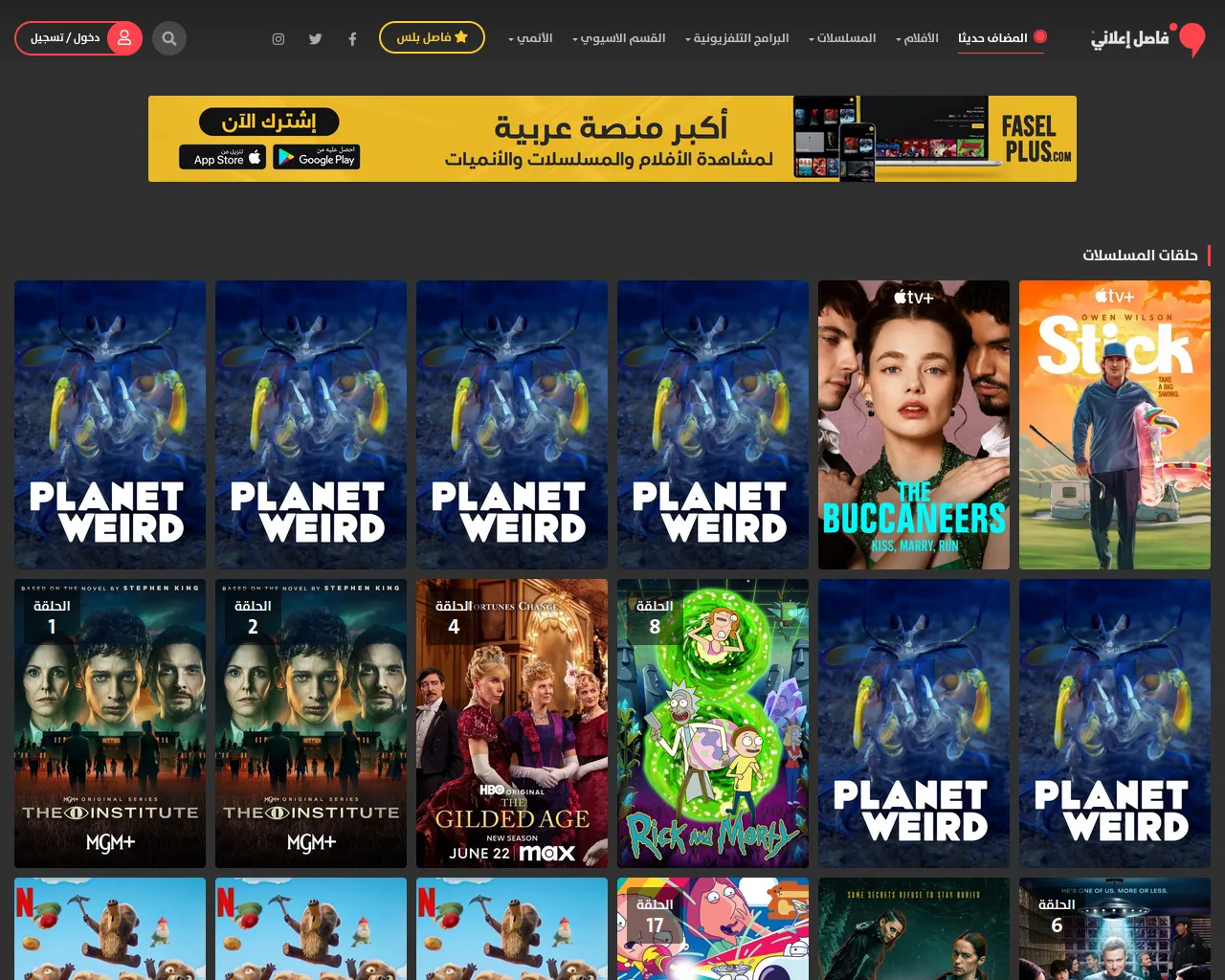Click the Google Play download badge
The height and width of the screenshot is (980, 1225).
(317, 157)
